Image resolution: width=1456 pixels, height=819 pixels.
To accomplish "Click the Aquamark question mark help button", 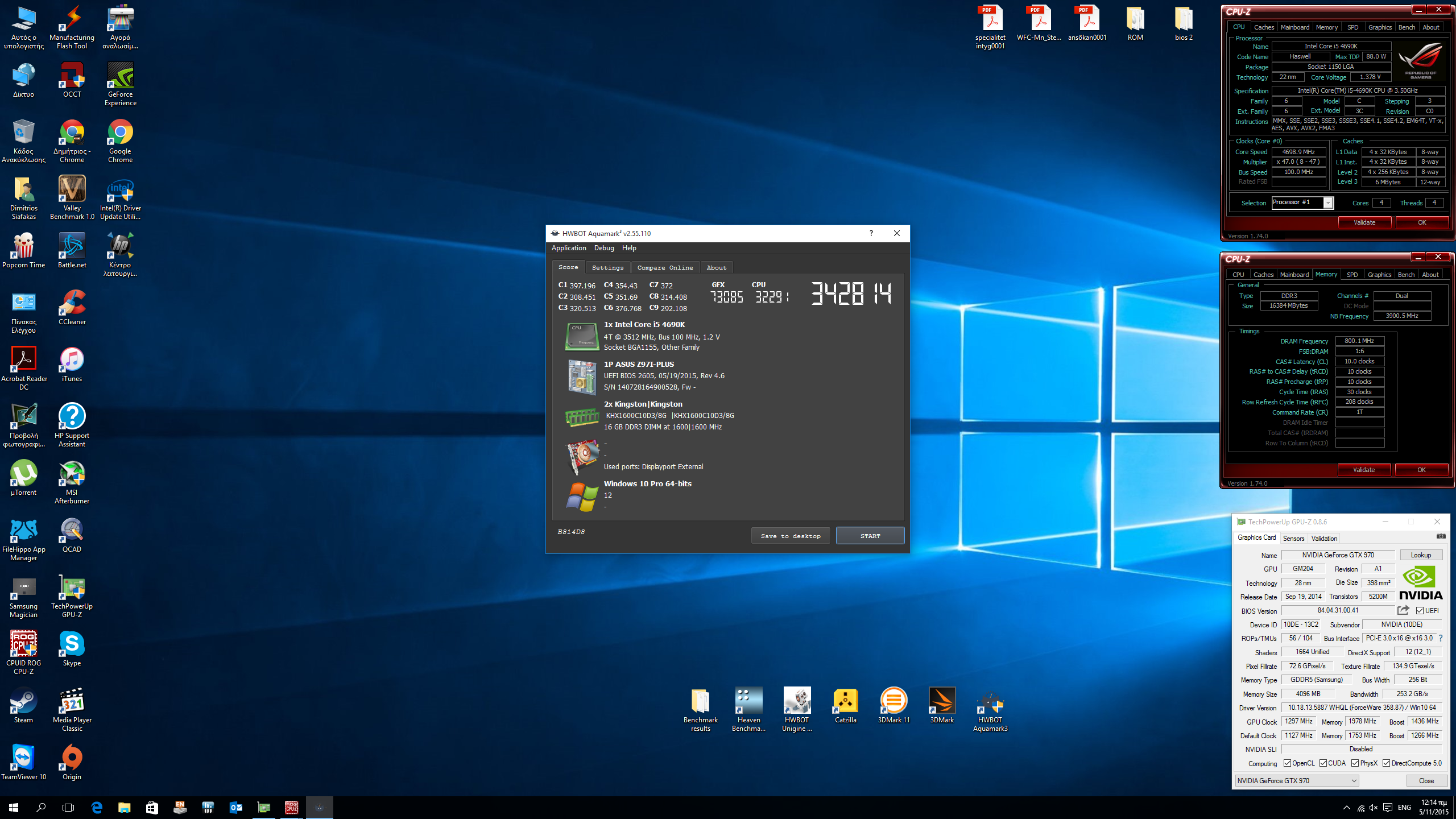I will (871, 233).
